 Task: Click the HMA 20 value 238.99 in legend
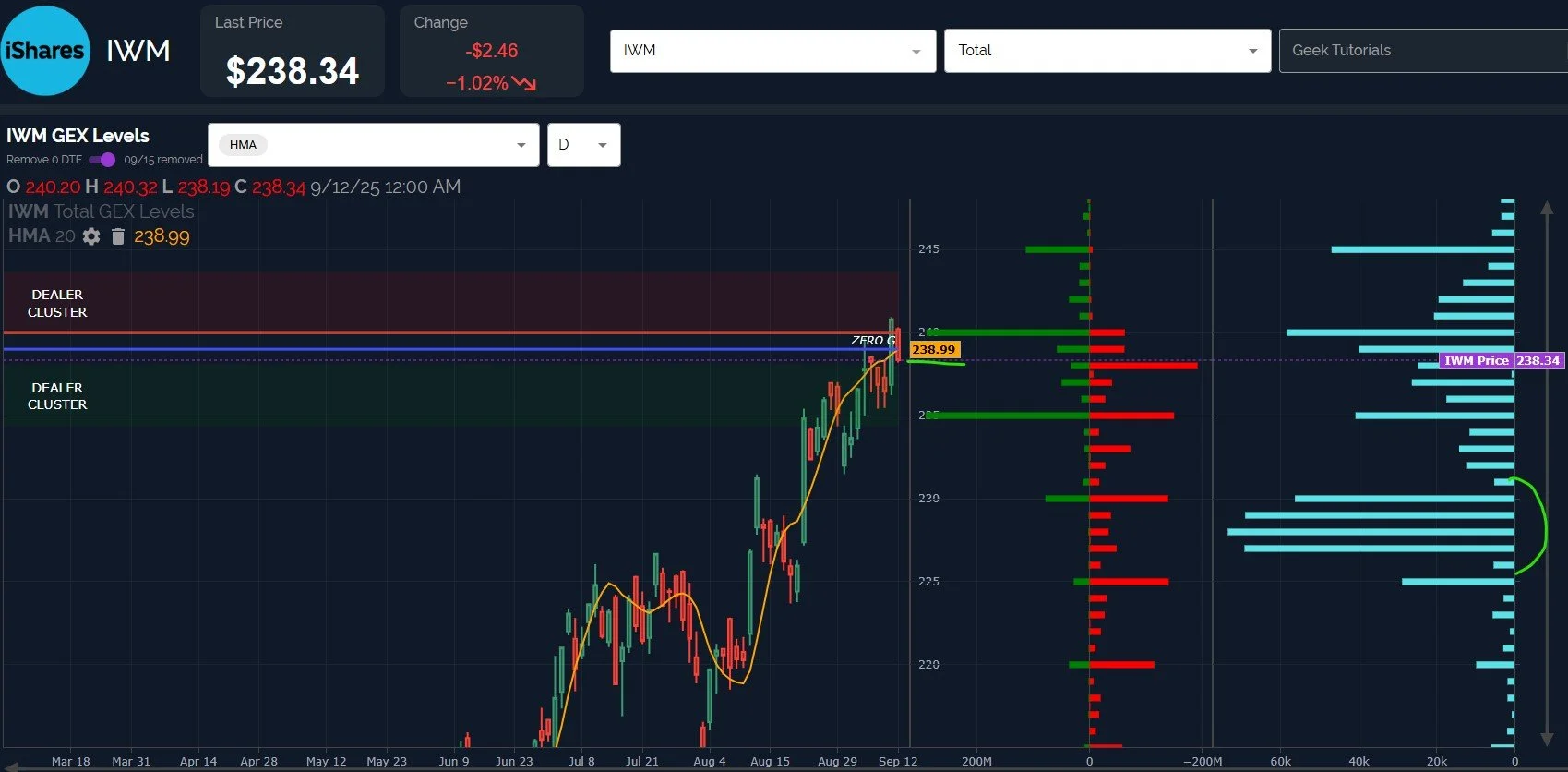[x=162, y=236]
